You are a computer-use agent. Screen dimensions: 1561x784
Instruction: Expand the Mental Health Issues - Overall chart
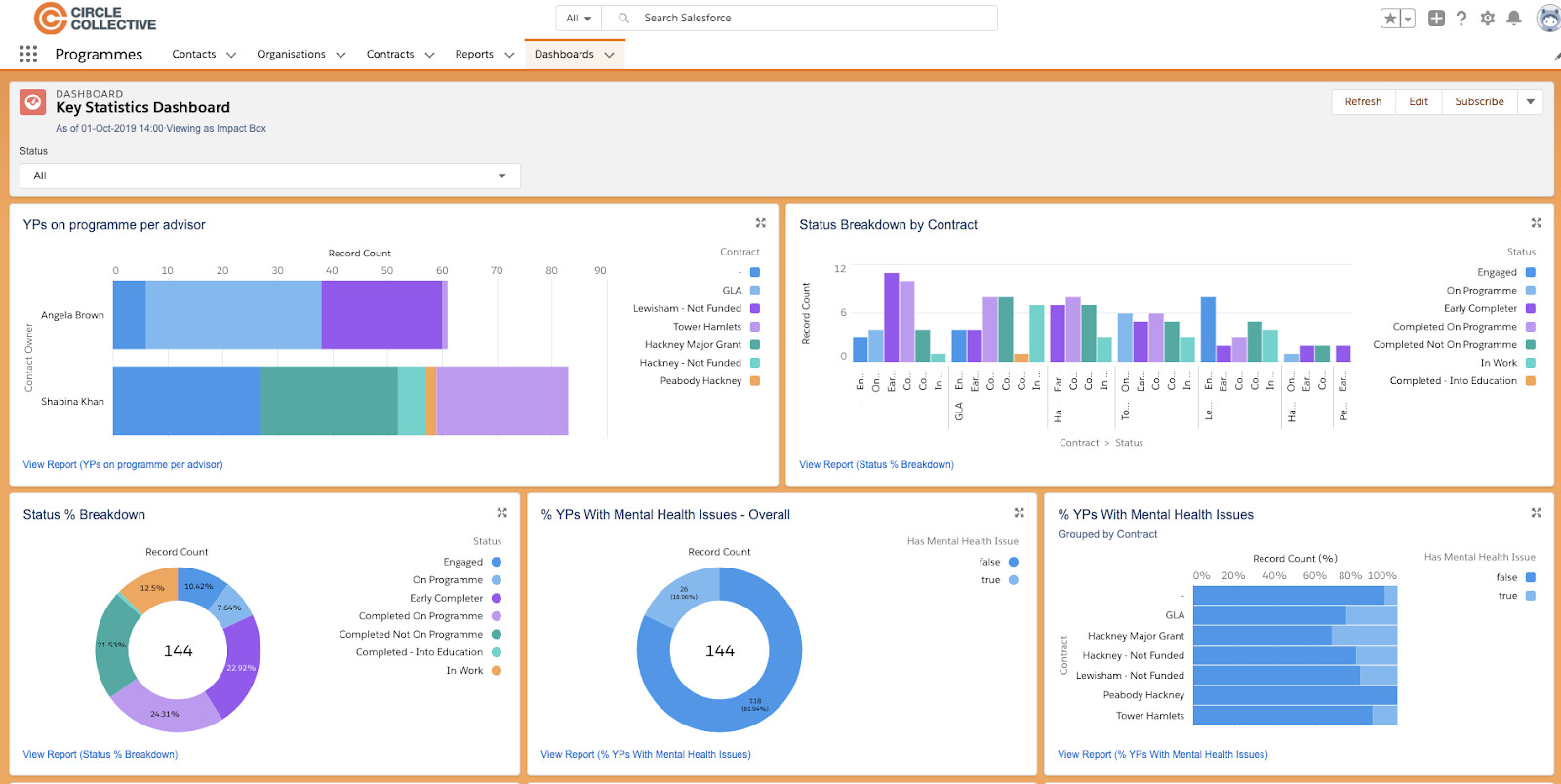[1020, 512]
